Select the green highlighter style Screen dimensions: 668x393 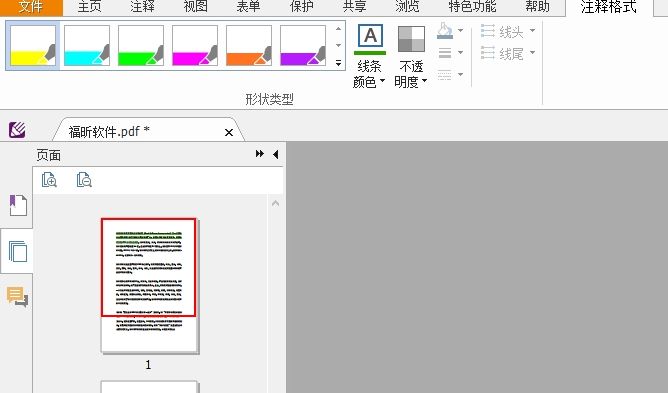click(x=141, y=46)
